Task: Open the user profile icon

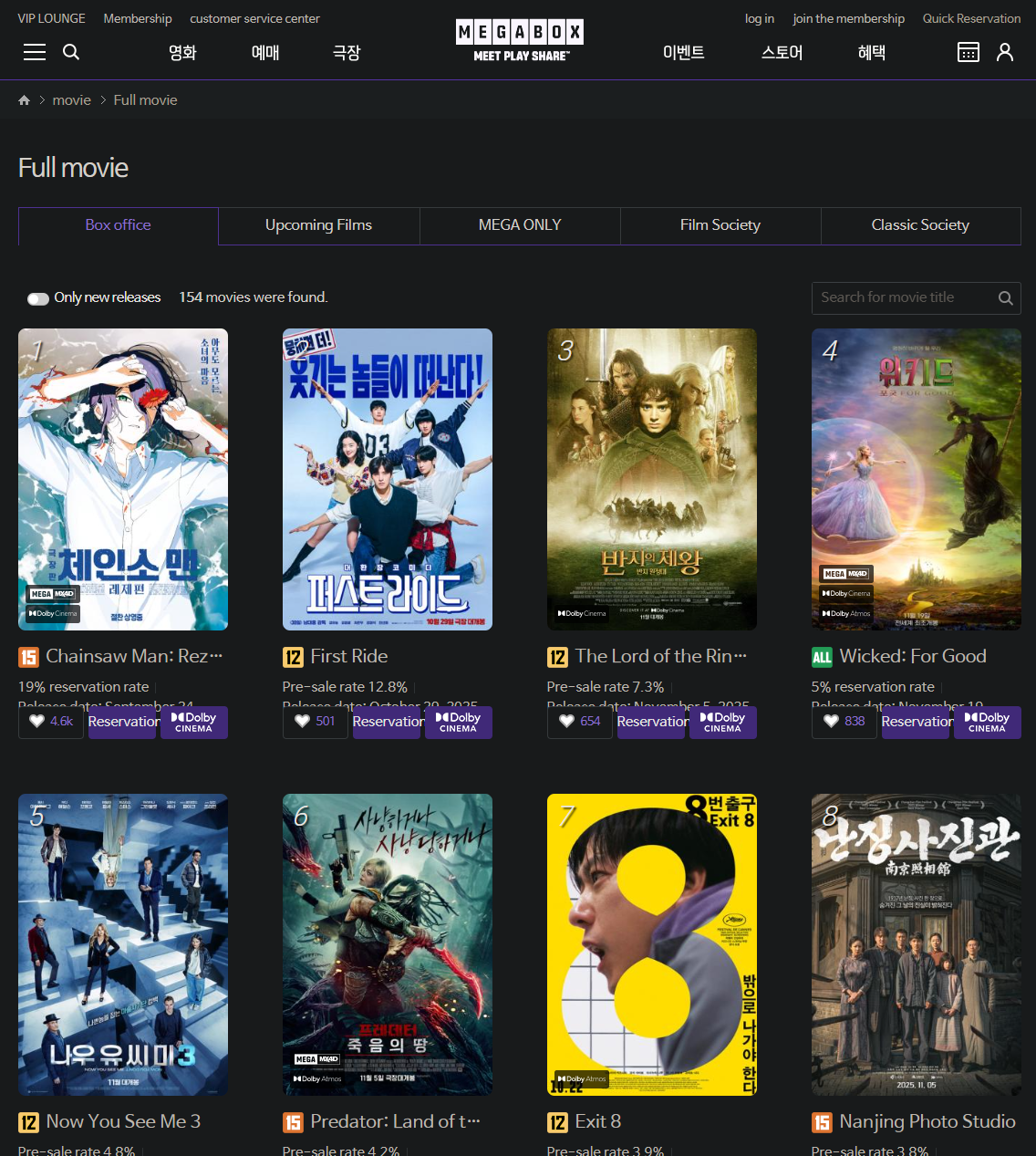Action: [1005, 52]
